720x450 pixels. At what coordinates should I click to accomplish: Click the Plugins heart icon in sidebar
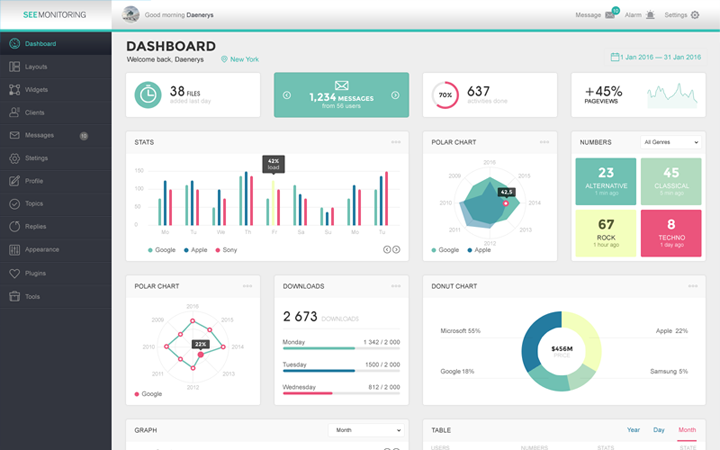pyautogui.click(x=15, y=273)
